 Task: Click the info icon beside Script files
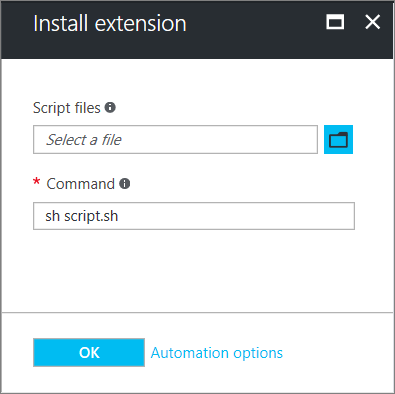[110, 107]
